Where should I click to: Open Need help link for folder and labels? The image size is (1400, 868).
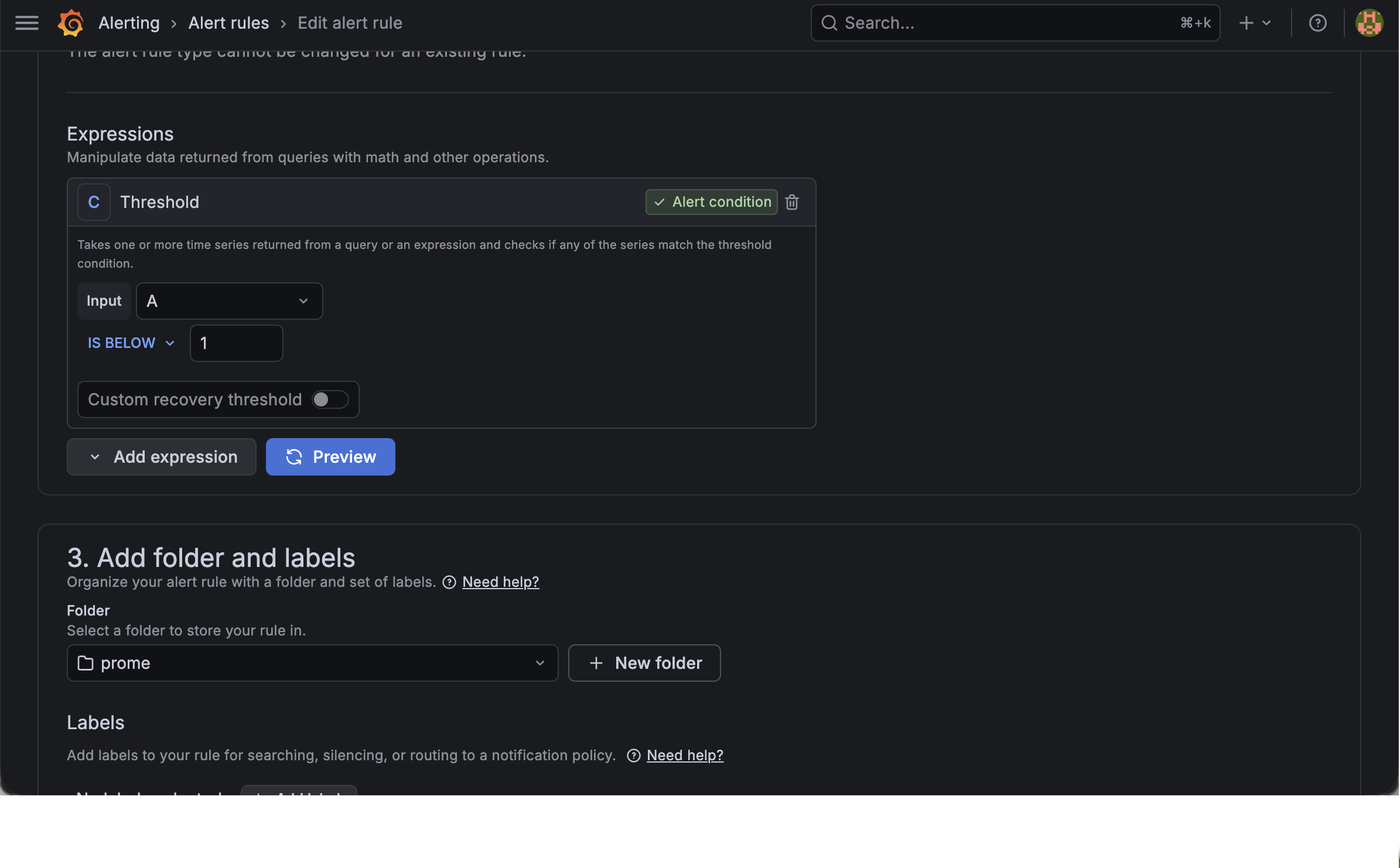(501, 582)
